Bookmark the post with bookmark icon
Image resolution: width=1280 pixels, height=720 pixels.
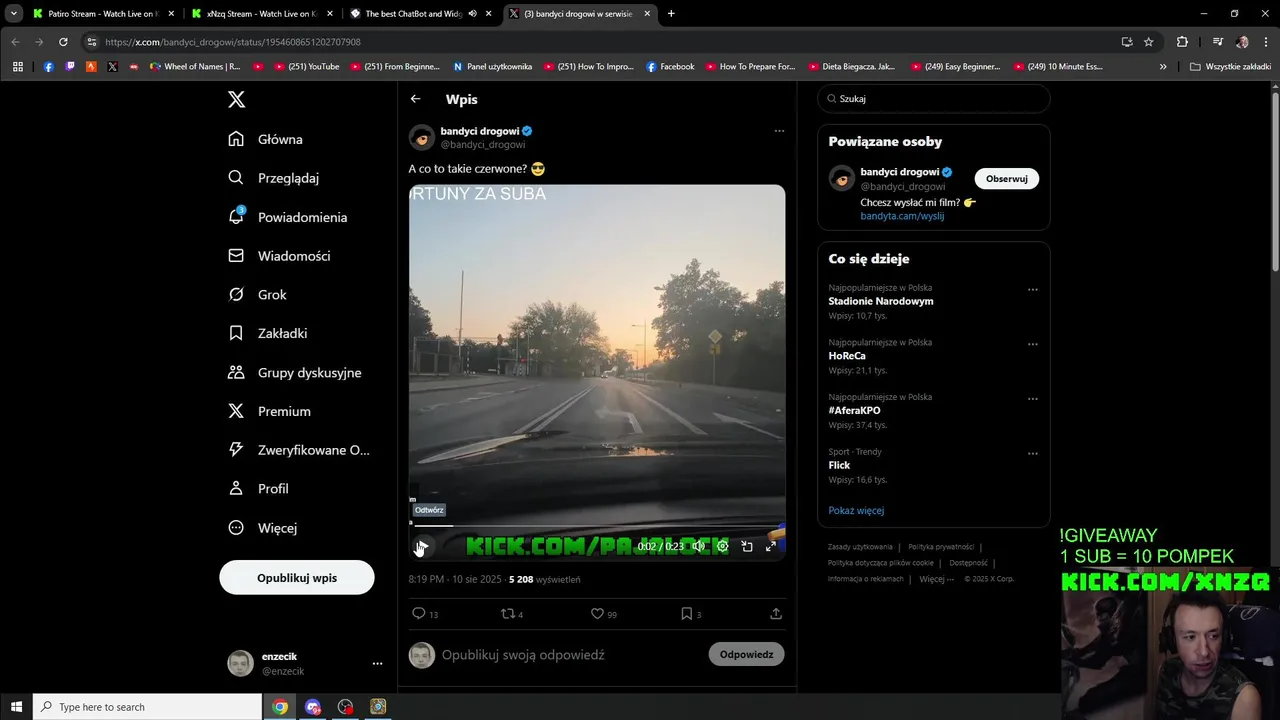687,614
